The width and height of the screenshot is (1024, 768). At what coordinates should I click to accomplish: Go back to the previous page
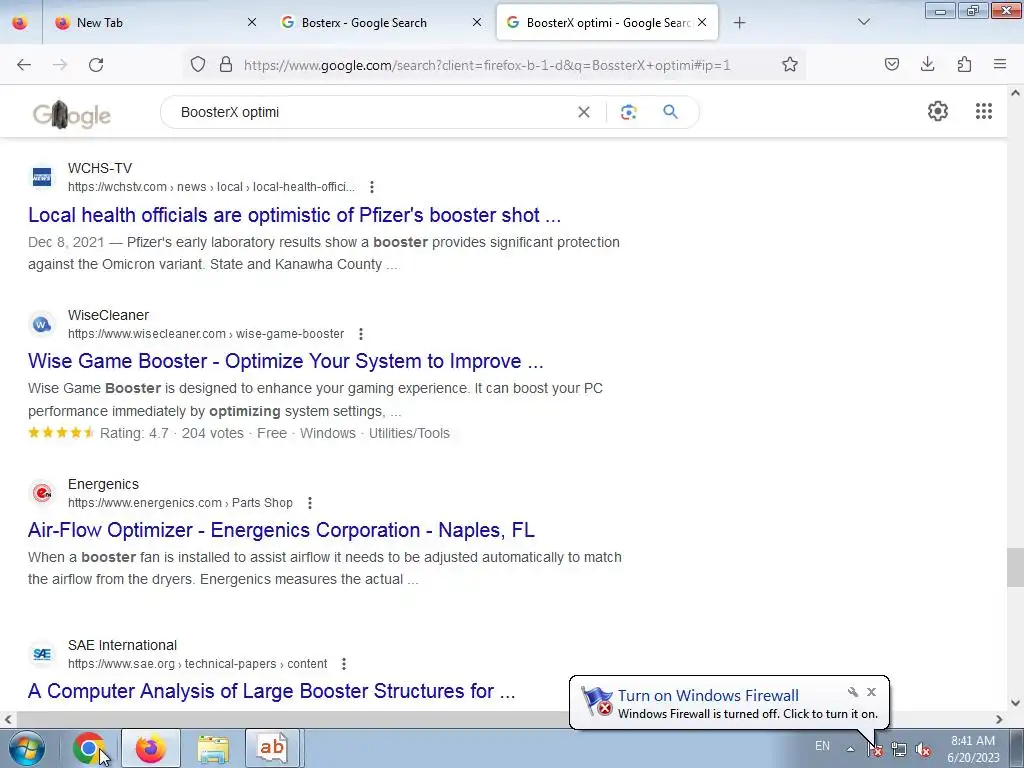pyautogui.click(x=24, y=65)
